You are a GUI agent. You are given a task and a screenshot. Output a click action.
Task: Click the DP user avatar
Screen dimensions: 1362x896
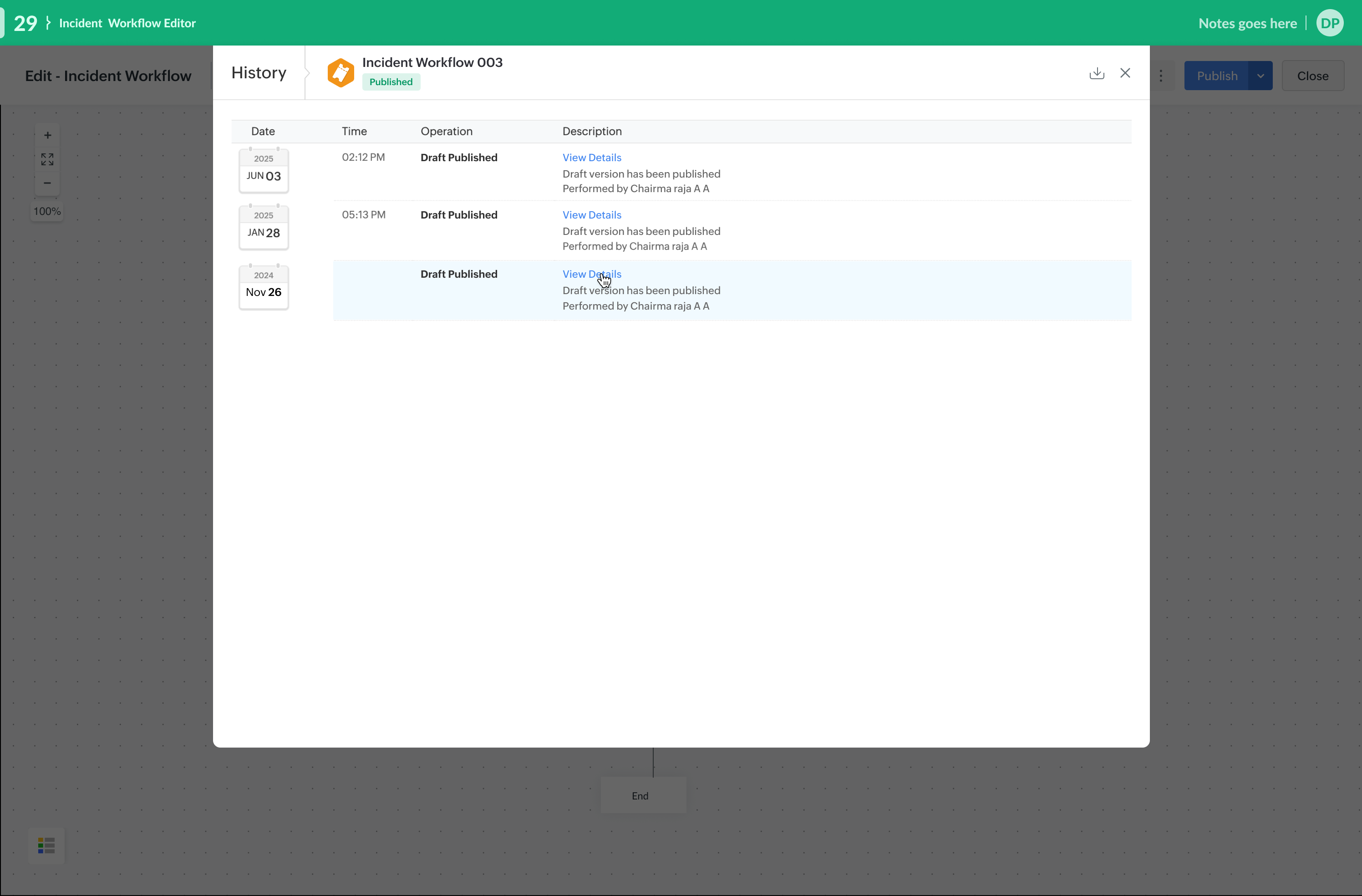[1329, 24]
